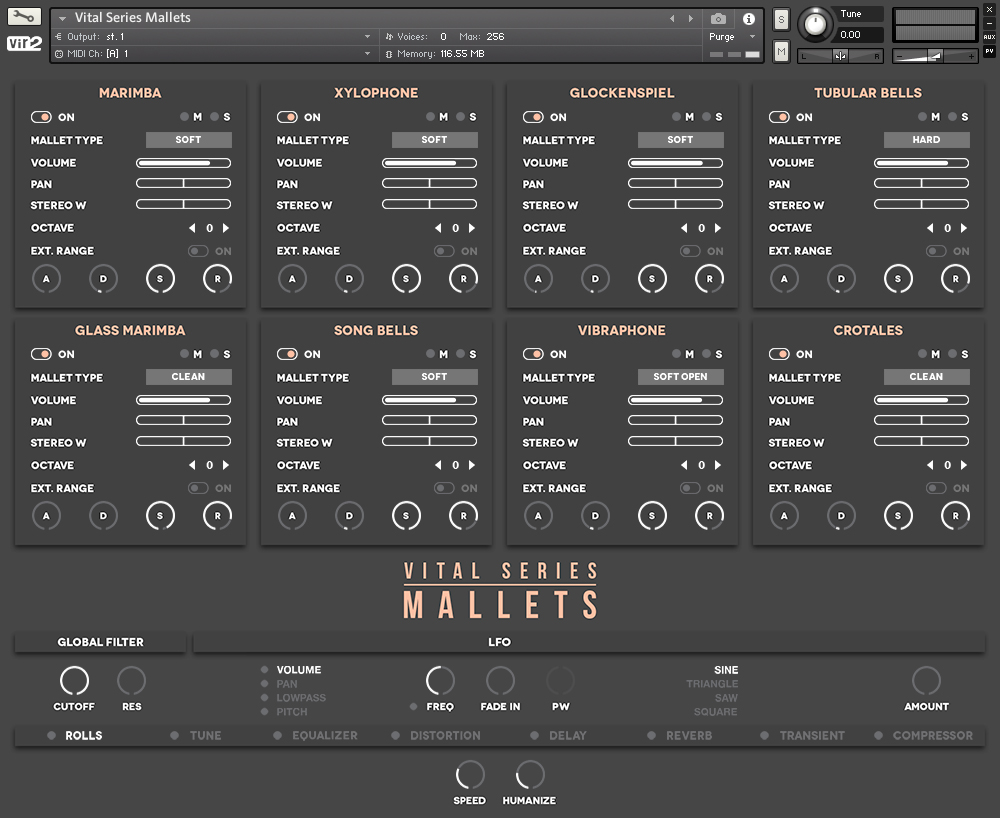Click the Global Filter CUTOFF knob
The height and width of the screenshot is (818, 1000).
coord(74,683)
